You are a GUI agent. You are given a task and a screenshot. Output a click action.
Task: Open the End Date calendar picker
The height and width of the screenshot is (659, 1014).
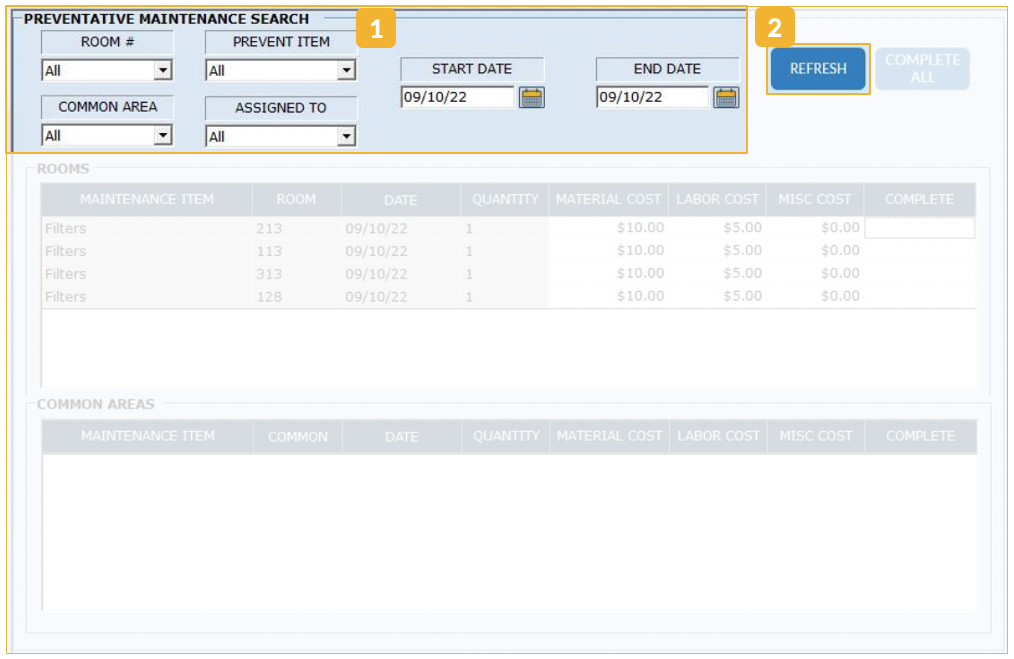tap(726, 97)
